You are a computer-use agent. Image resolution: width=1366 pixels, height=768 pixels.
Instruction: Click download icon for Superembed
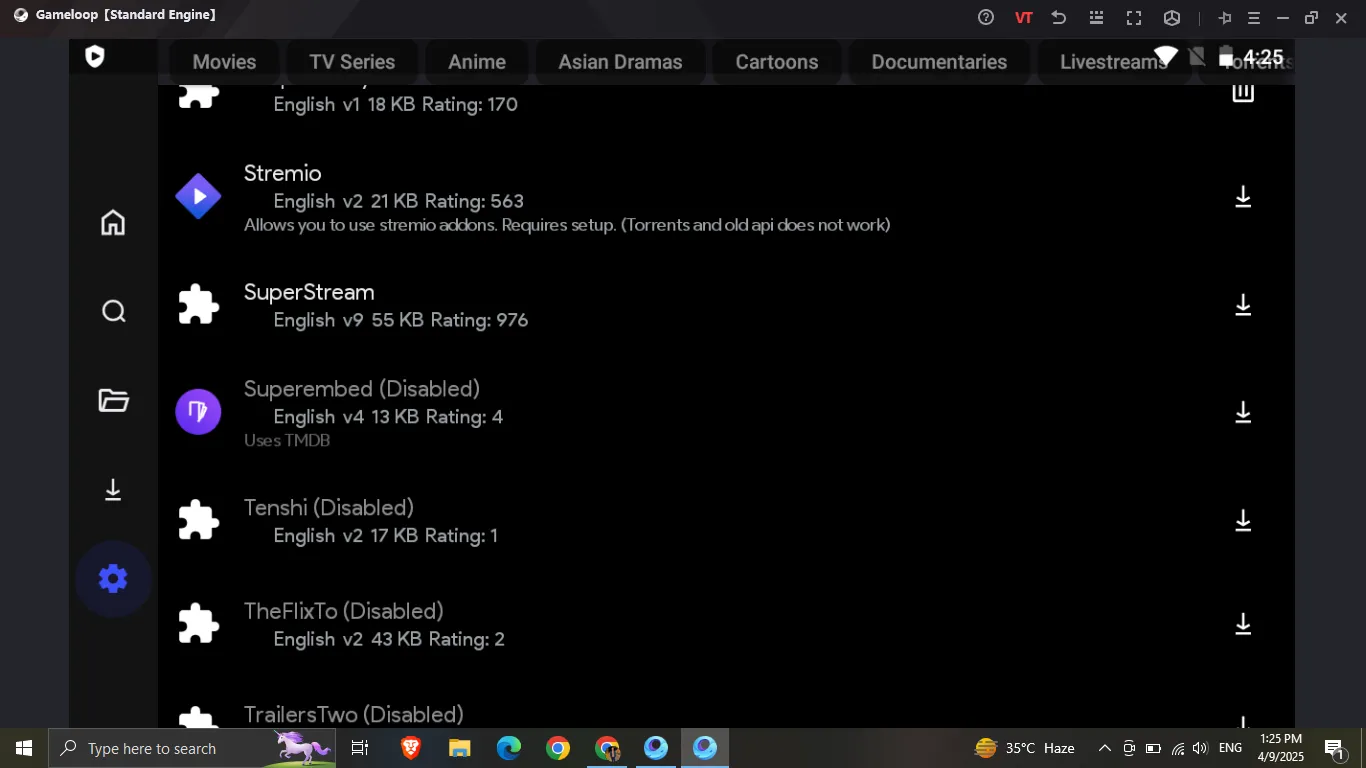pyautogui.click(x=1242, y=412)
